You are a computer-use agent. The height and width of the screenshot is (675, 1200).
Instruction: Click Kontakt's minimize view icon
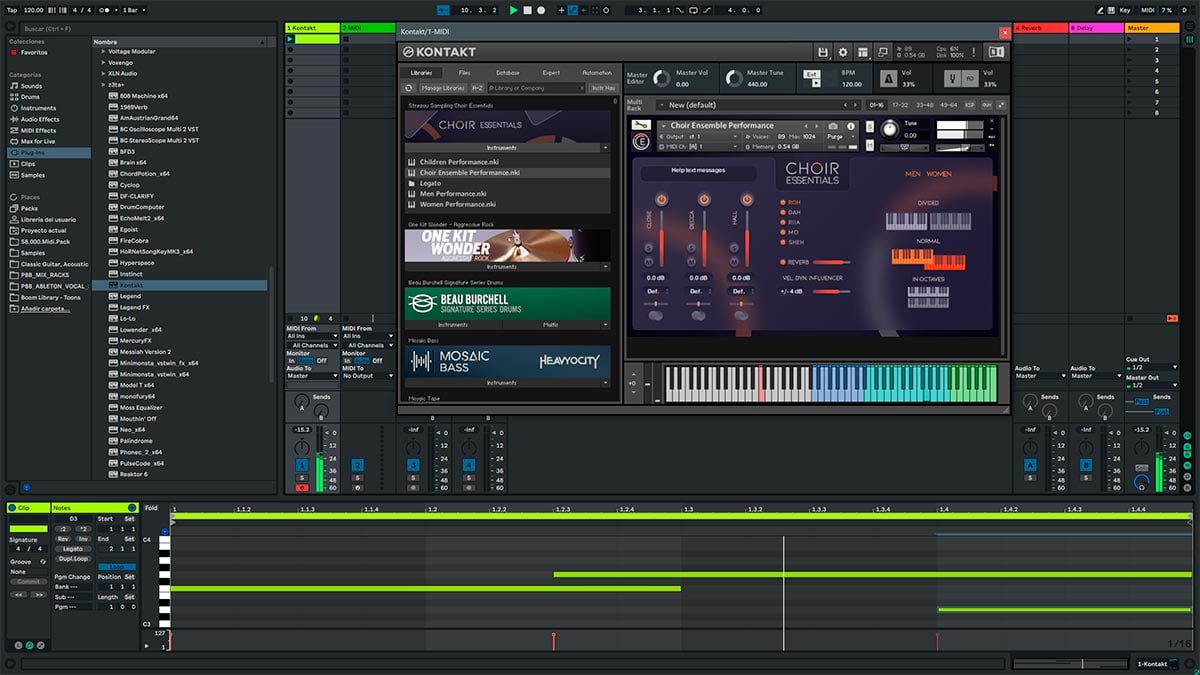click(883, 52)
